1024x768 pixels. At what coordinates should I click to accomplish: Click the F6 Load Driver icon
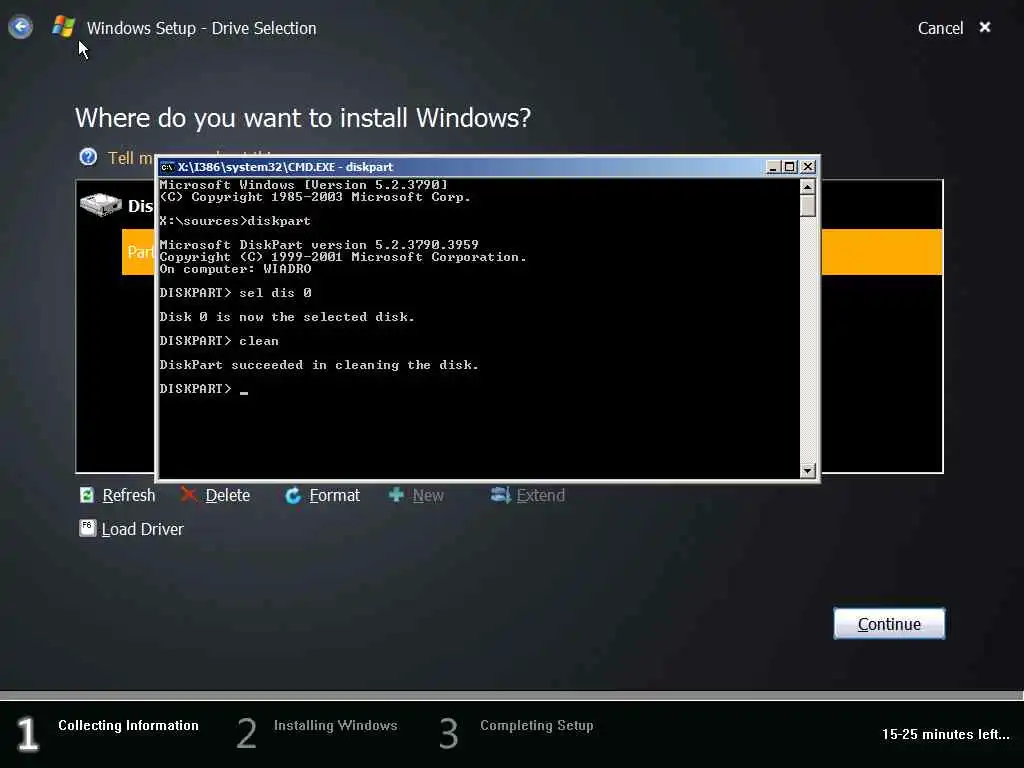tap(88, 528)
